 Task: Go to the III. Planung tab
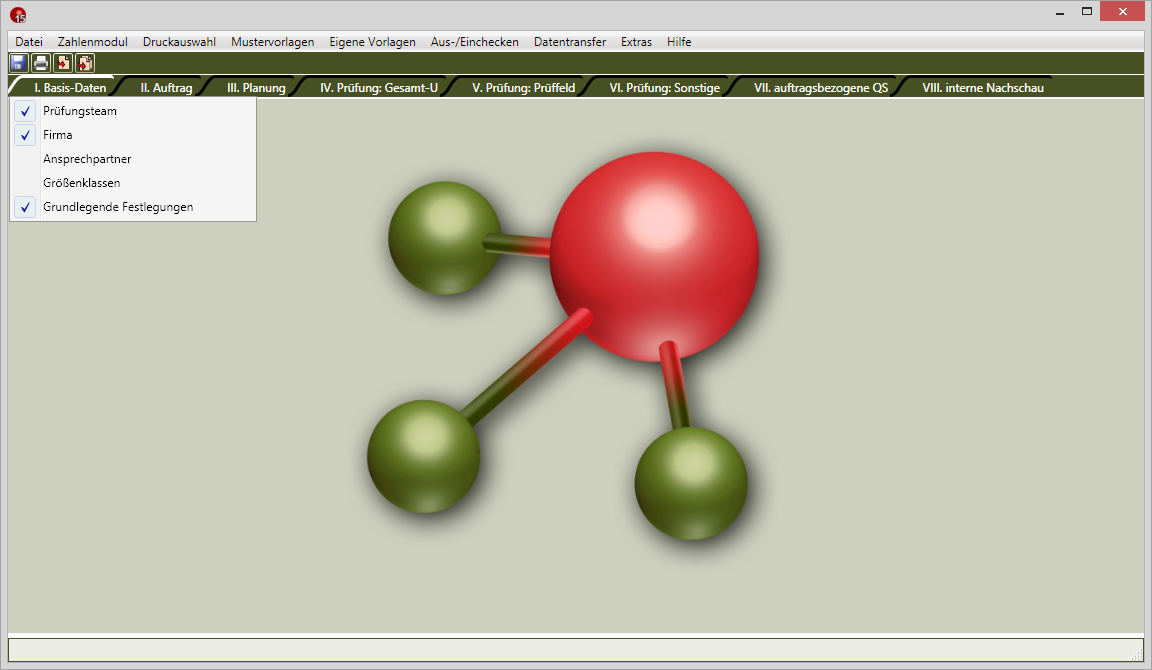tap(256, 88)
